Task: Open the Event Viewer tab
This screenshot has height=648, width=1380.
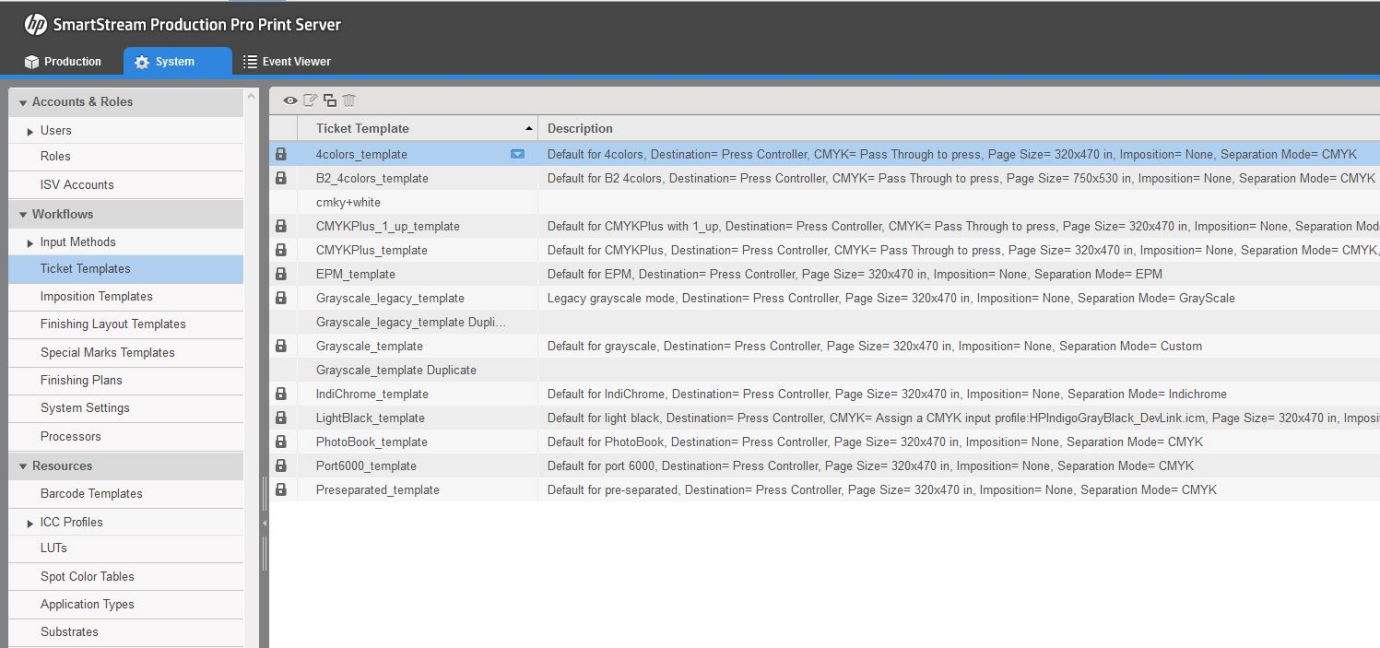Action: tap(288, 62)
